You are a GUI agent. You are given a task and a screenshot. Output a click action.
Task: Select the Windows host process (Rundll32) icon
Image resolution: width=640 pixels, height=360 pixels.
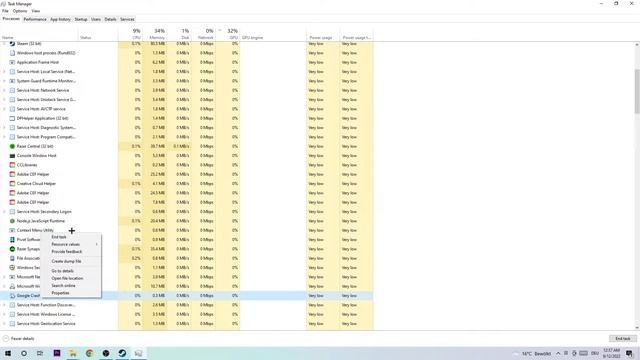click(x=12, y=53)
